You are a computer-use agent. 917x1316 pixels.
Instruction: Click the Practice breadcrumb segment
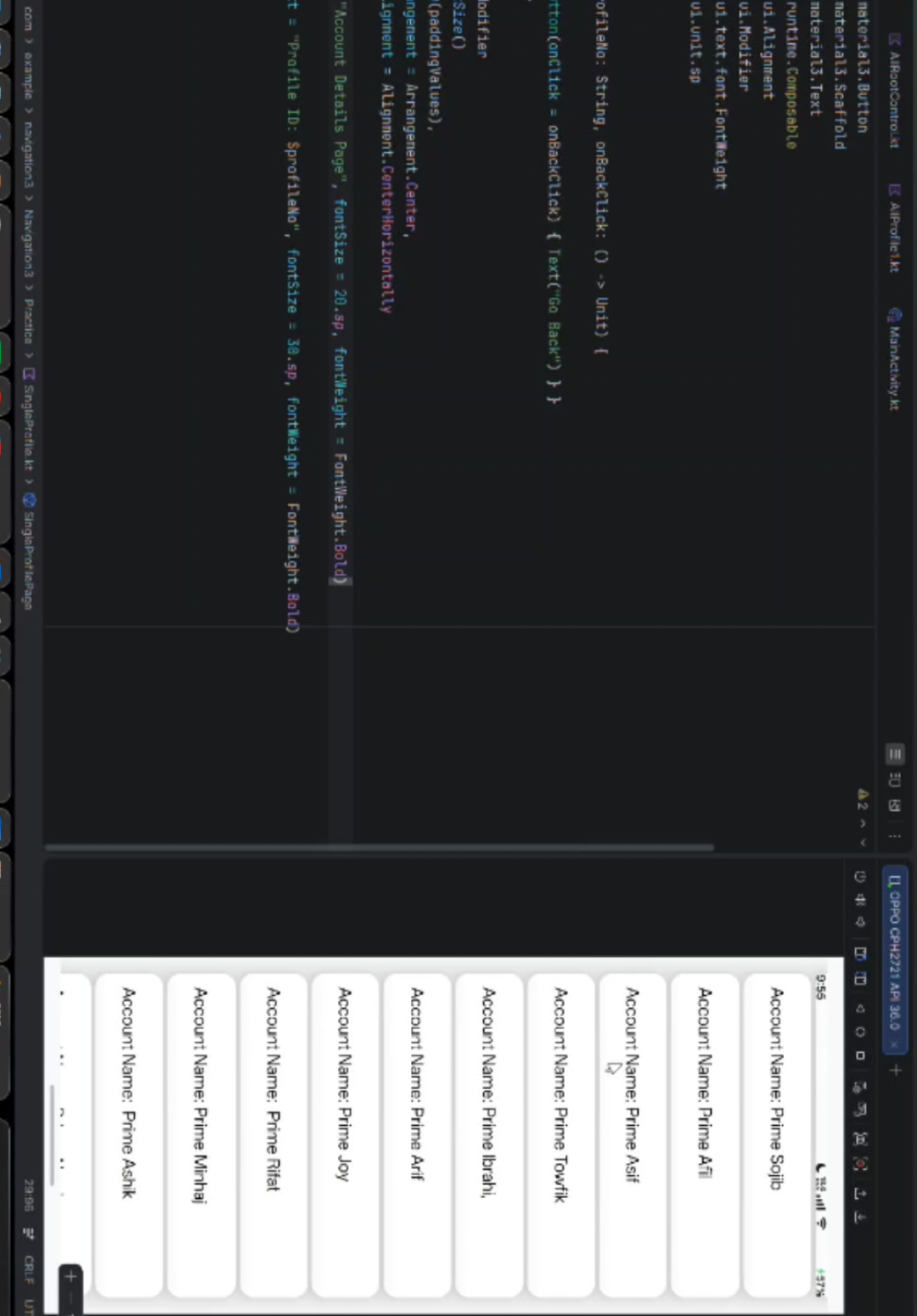pos(28,322)
